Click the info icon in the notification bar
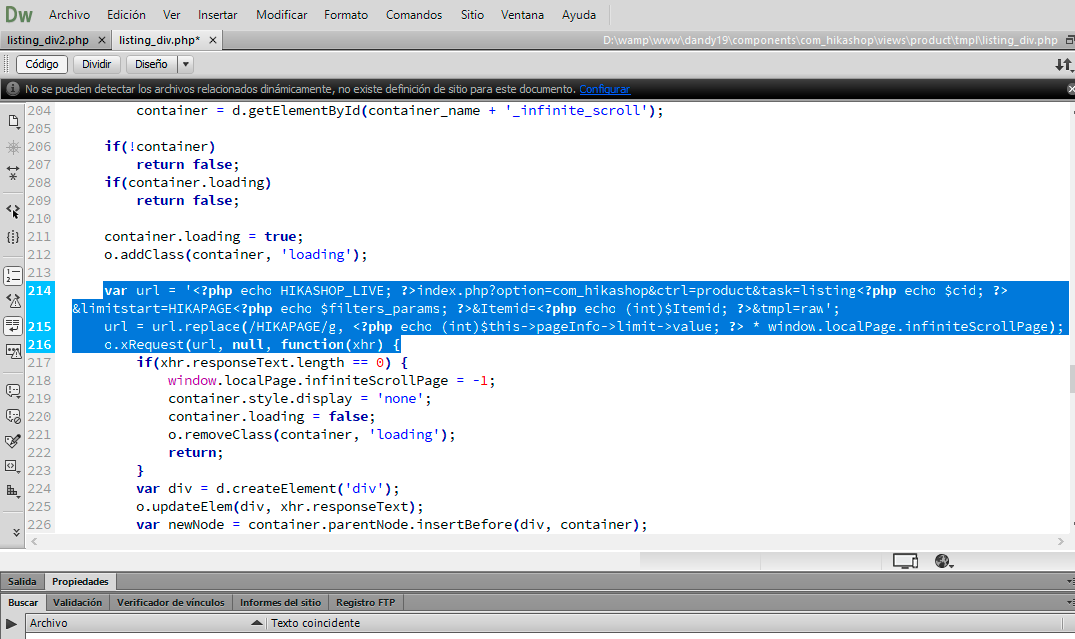1075x639 pixels. point(12,88)
